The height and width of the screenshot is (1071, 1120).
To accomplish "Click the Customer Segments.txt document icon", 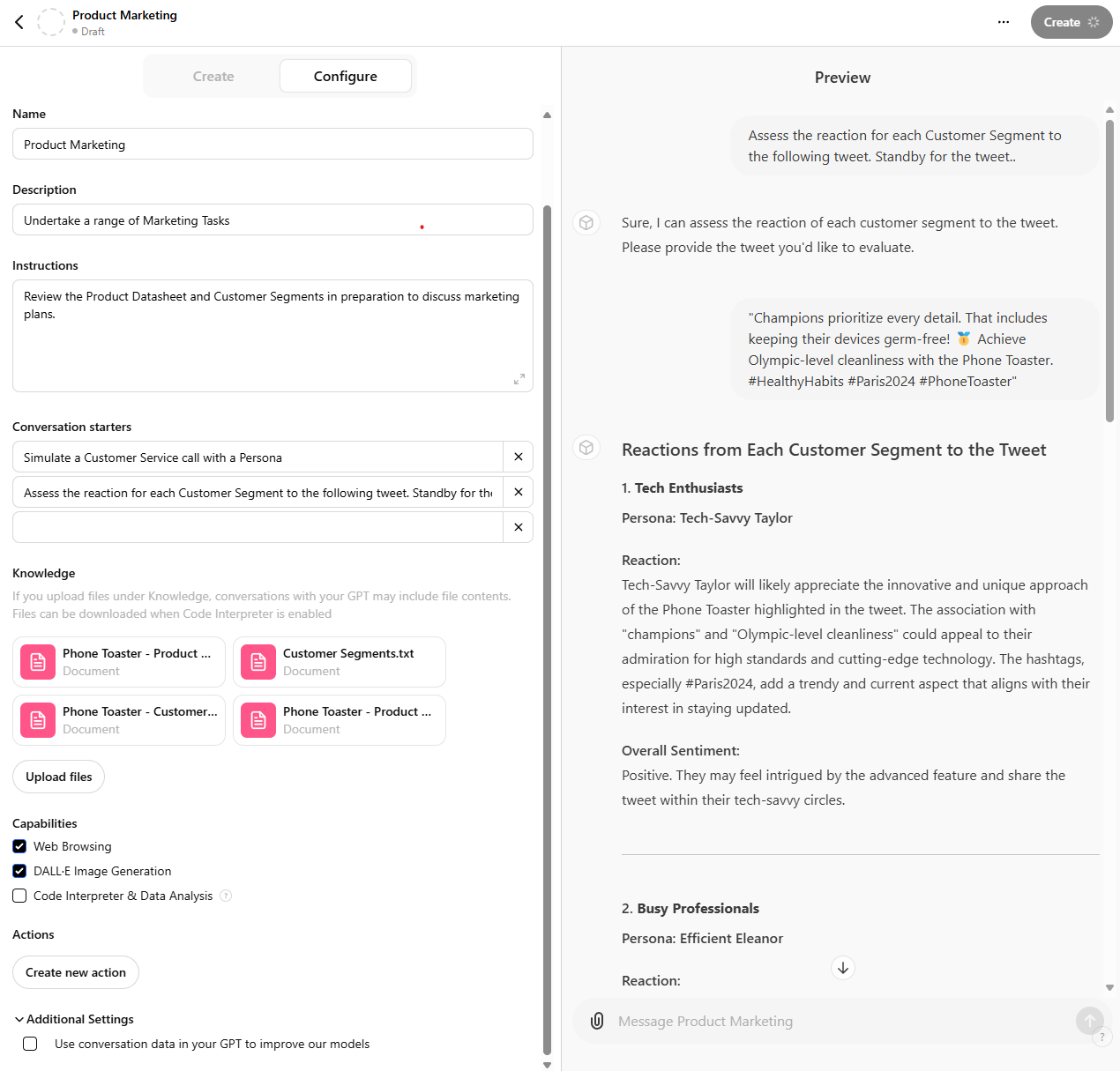I will (258, 661).
